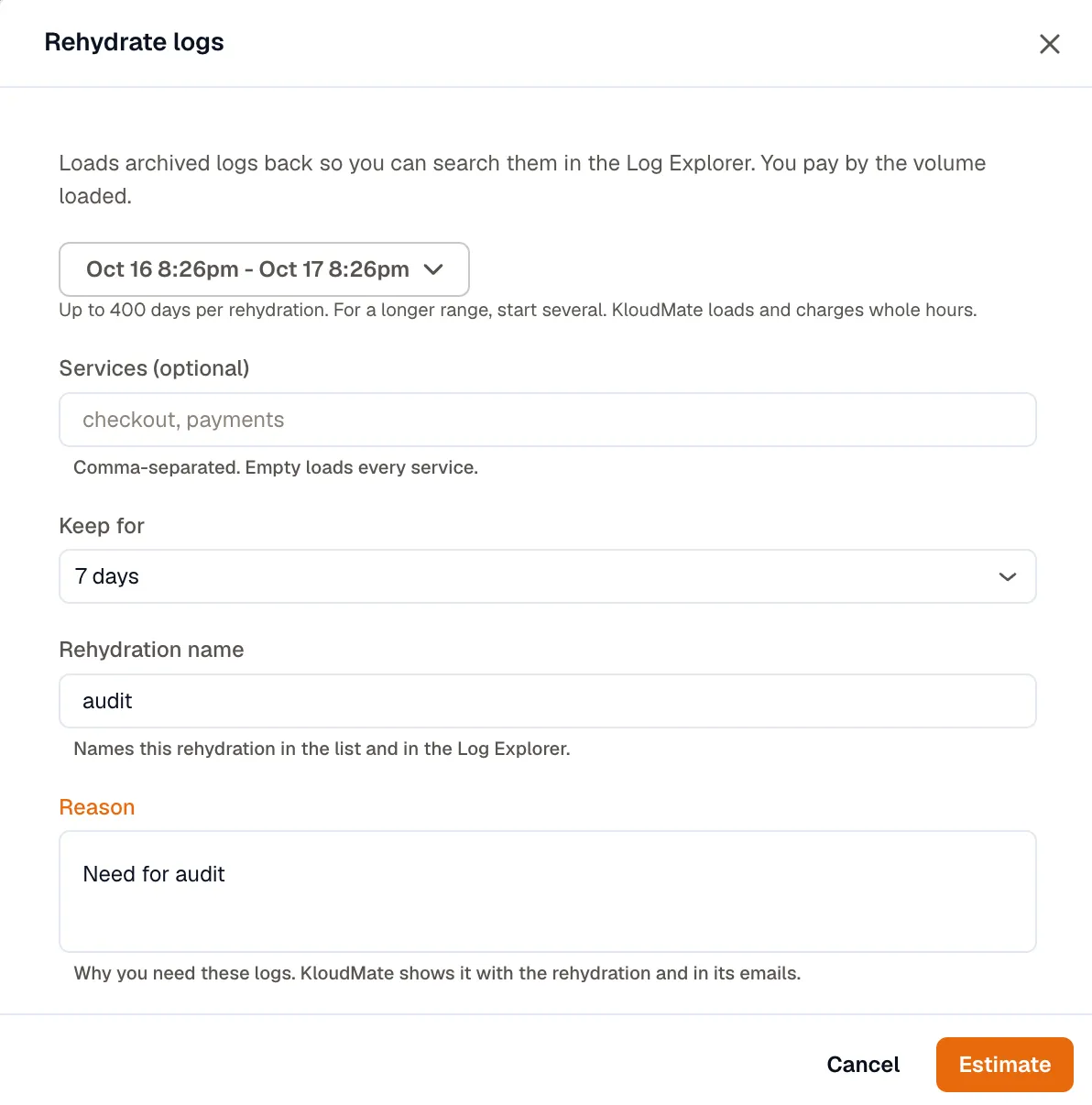Screen dimensions: 1092x1105
Task: Click the 'Why you need these logs' hint
Action: pos(437,973)
